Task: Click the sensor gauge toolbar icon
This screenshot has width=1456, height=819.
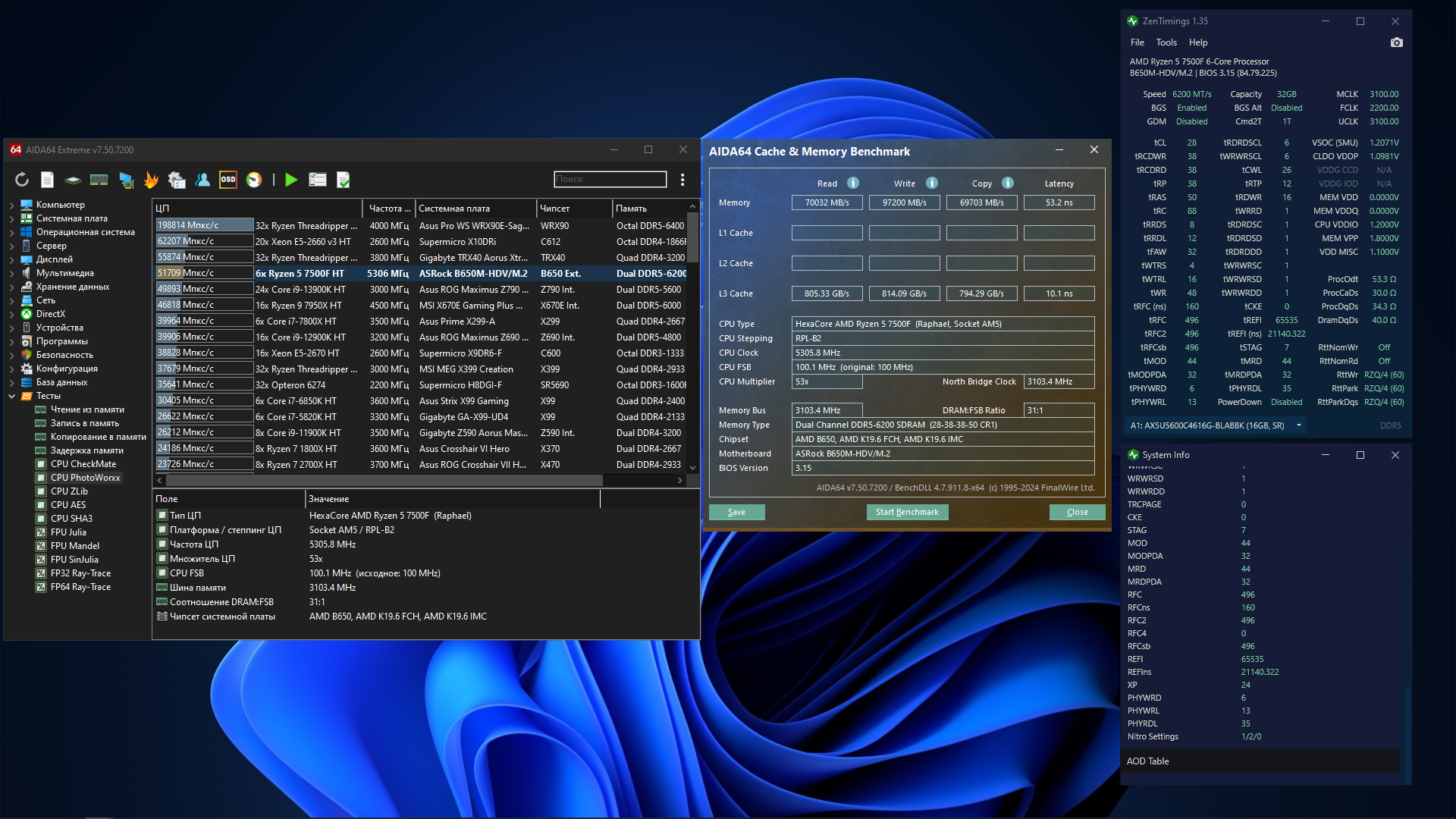Action: (x=254, y=180)
